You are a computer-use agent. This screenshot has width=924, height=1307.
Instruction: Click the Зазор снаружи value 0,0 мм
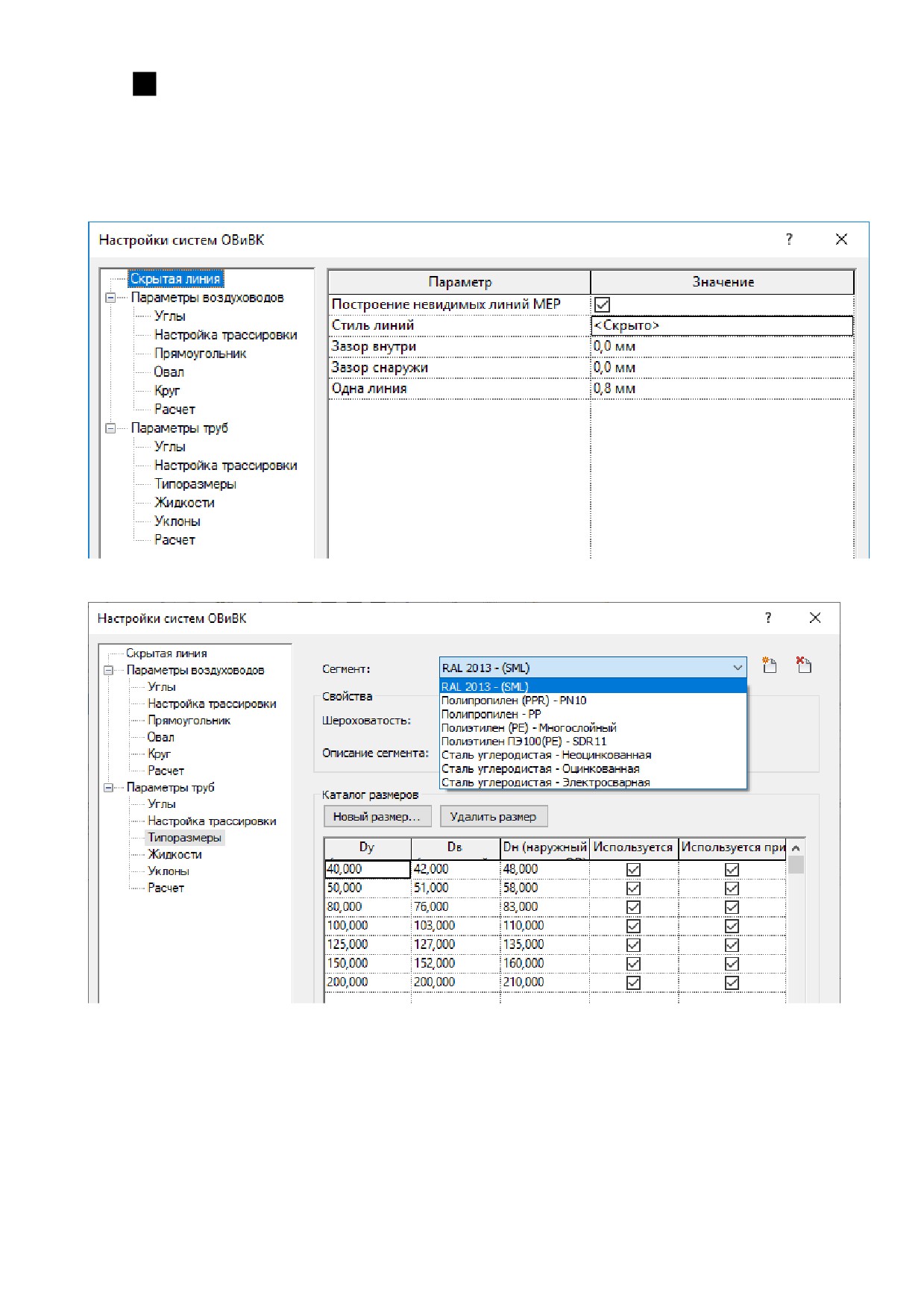(x=722, y=367)
